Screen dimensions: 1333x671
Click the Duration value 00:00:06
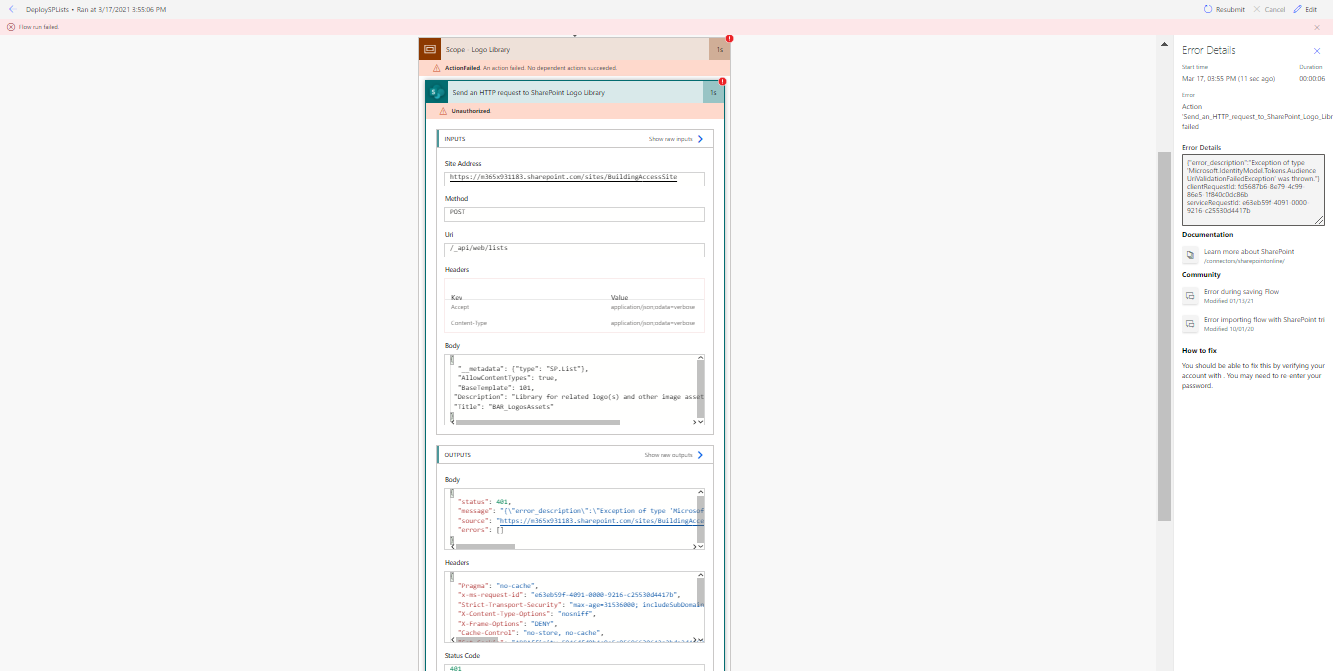point(1312,78)
